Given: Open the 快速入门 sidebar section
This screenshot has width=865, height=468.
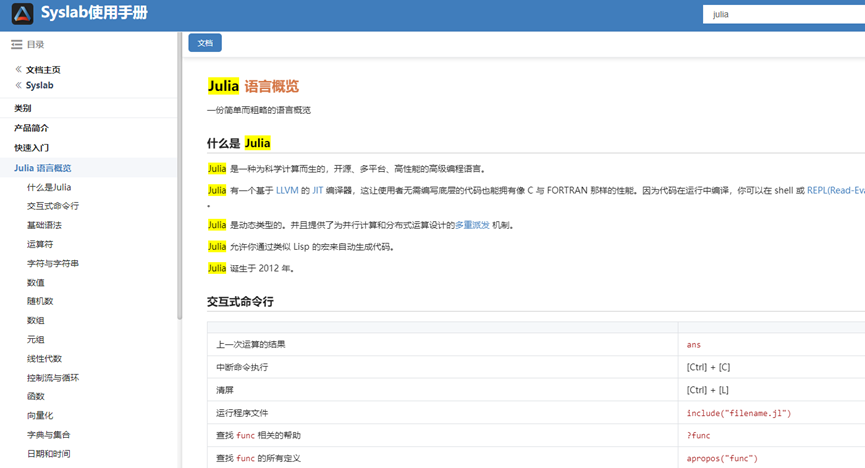Looking at the screenshot, I should coord(31,148).
